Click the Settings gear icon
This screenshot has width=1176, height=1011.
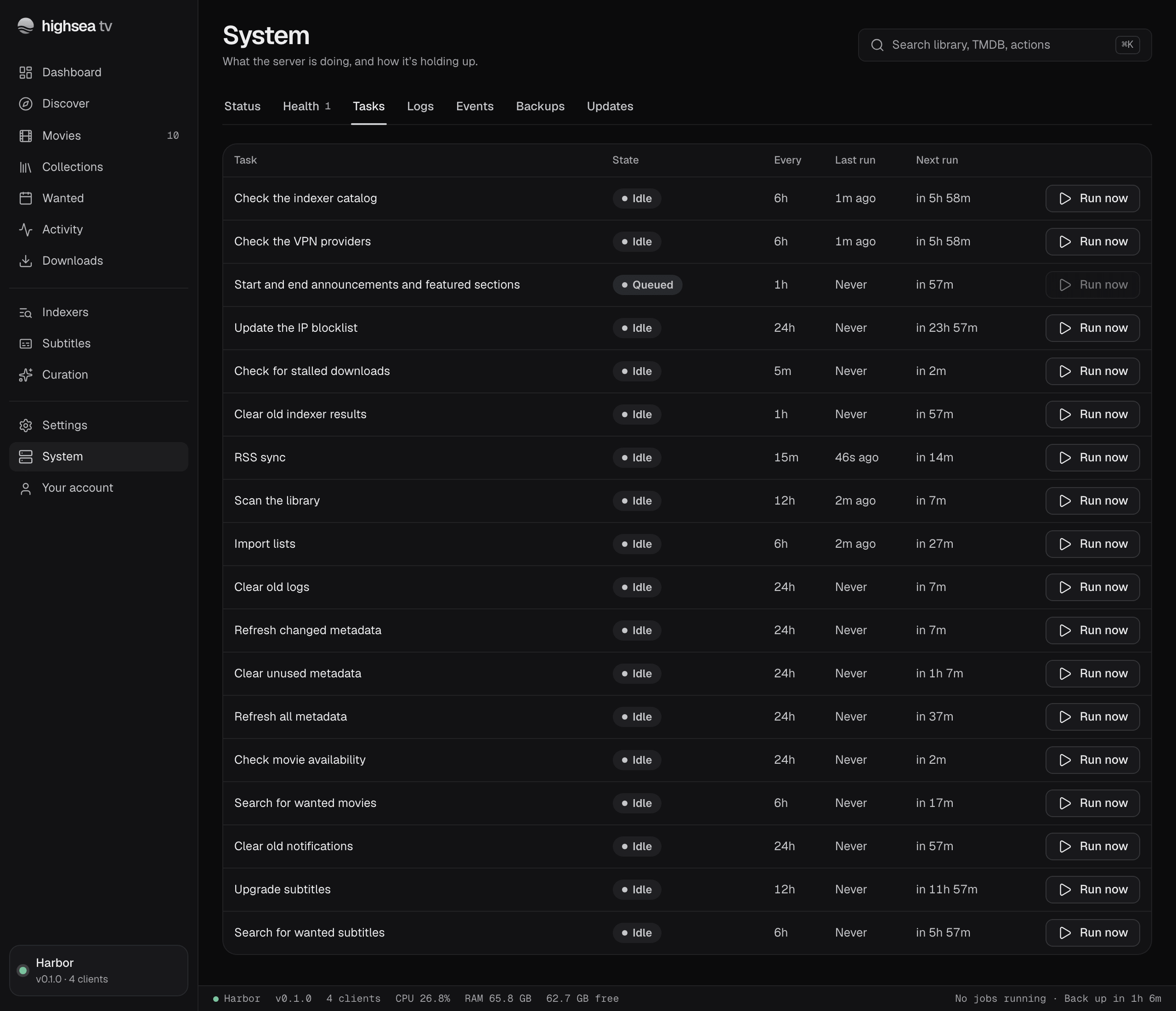pyautogui.click(x=26, y=425)
